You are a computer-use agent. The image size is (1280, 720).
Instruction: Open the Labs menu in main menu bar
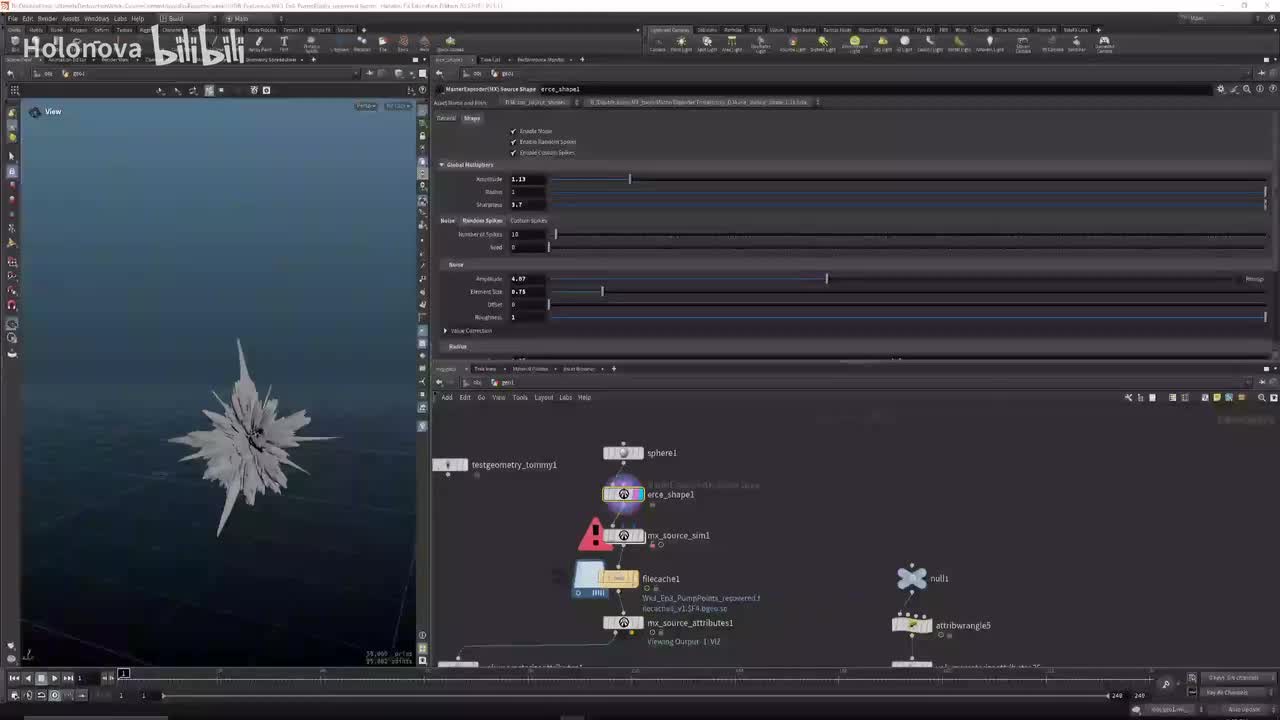[120, 19]
